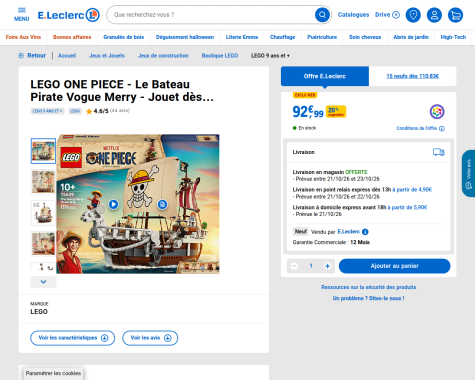475x380 pixels.
Task: Increase quantity with the plus button
Action: pos(327,266)
